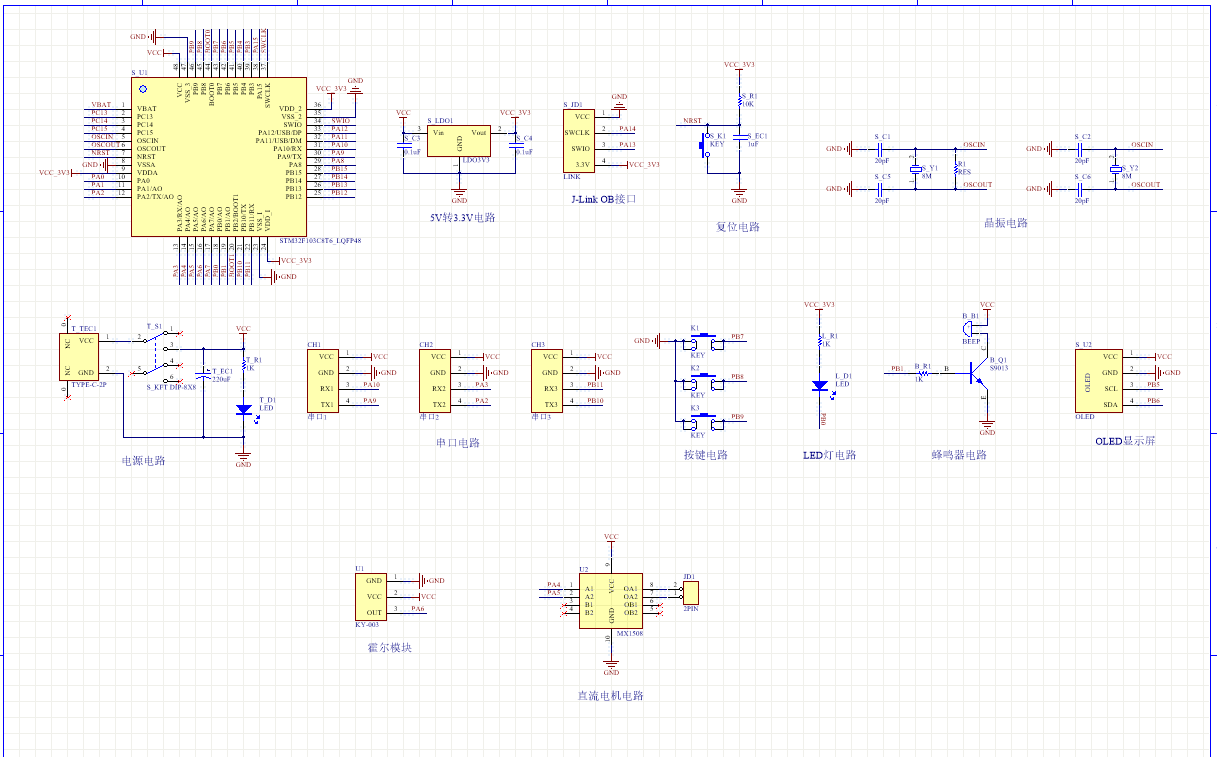Click the '电源电路' section label
The height and width of the screenshot is (757, 1217).
[x=143, y=461]
